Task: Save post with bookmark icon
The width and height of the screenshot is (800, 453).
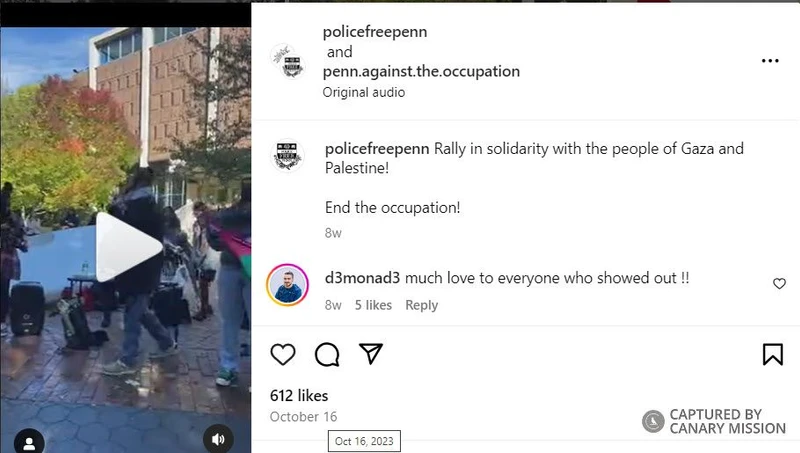Action: pos(772,354)
